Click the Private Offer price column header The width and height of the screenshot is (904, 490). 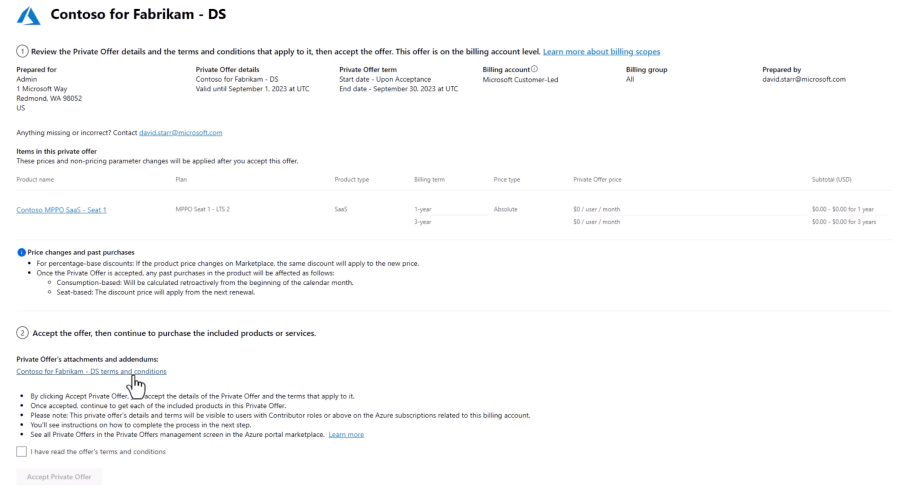597,179
